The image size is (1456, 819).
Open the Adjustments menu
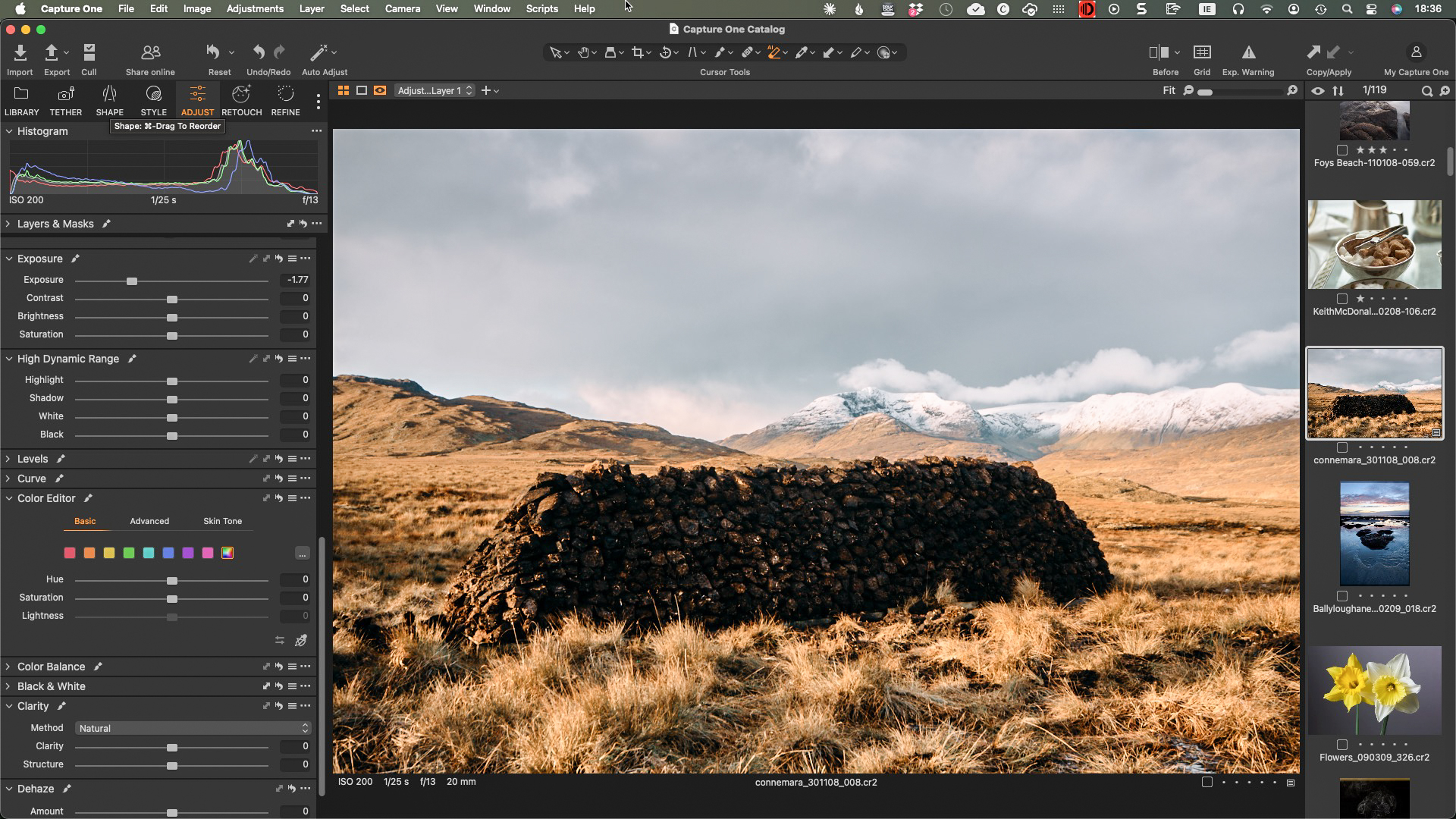(255, 8)
